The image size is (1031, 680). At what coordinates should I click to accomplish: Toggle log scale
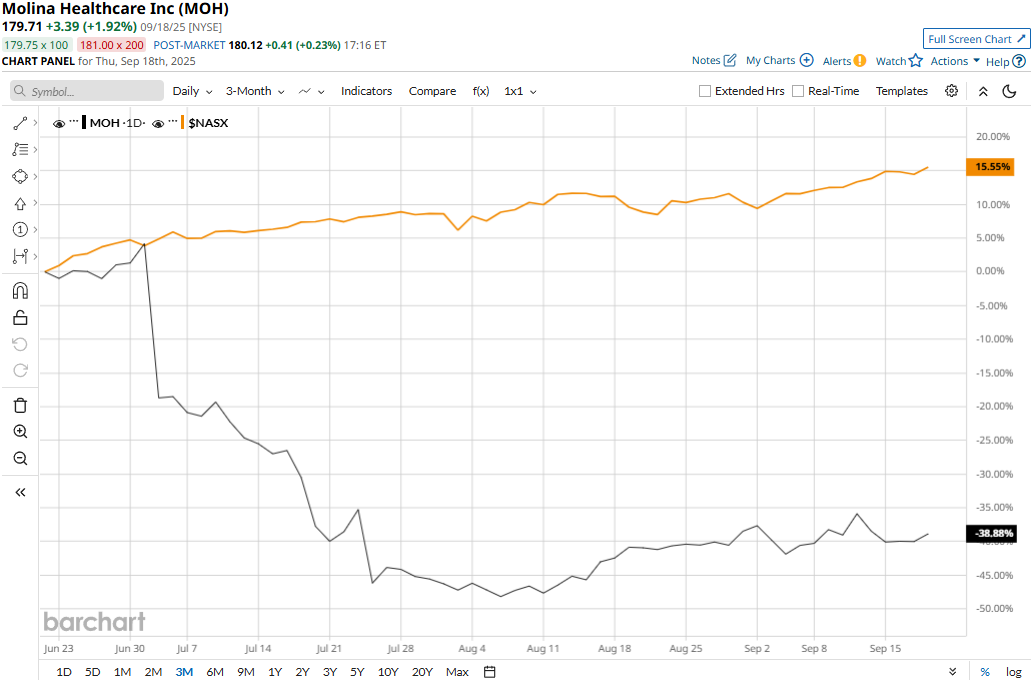[1013, 671]
